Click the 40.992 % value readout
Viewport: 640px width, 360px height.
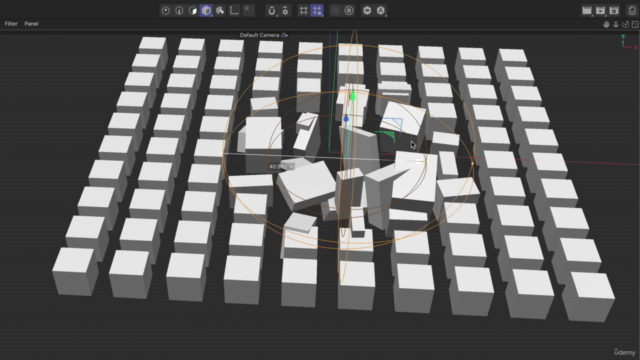282,167
